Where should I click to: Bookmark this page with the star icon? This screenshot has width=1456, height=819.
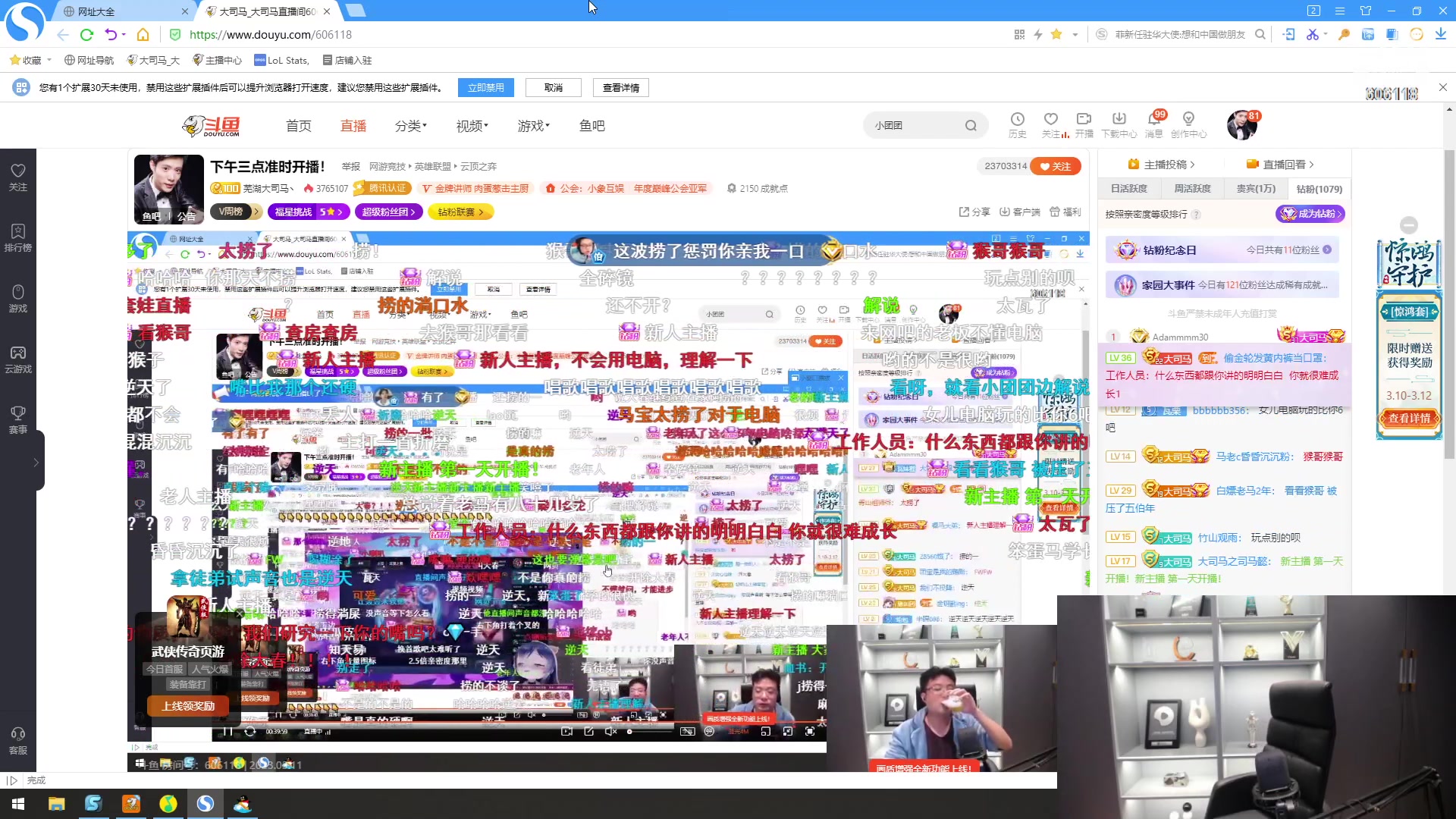1056,34
